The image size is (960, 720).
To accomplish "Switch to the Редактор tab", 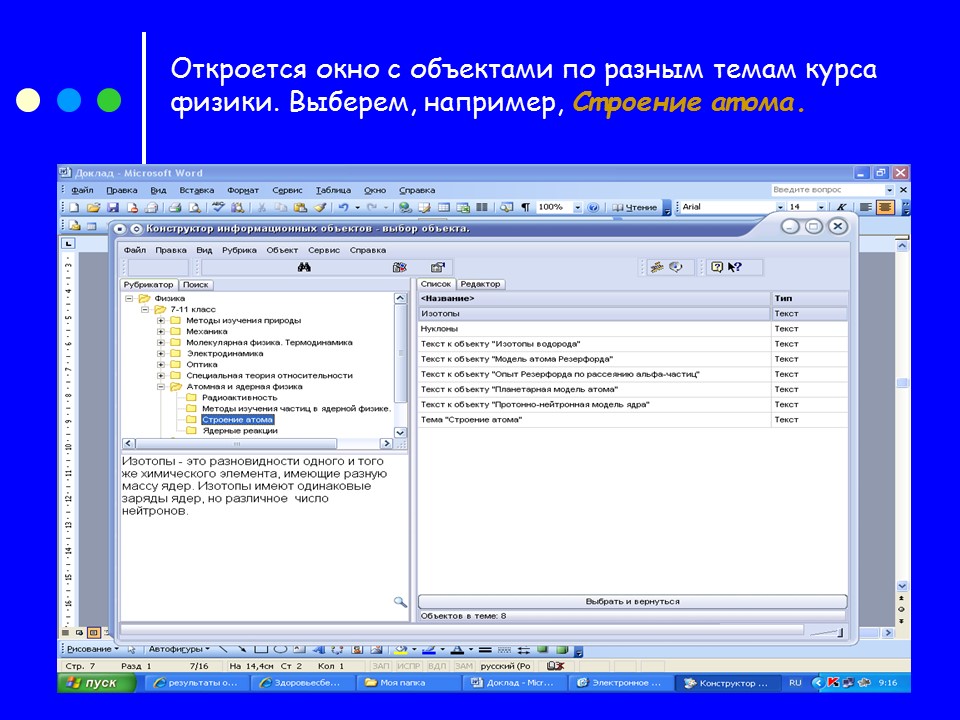I will tap(480, 284).
